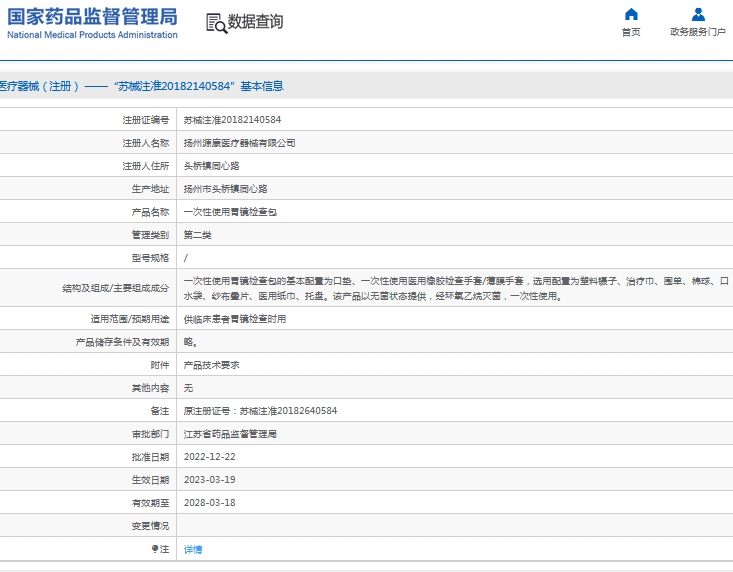Image resolution: width=733 pixels, height=572 pixels.
Task: Select registrant address 头桥镇同心路
Action: [211, 166]
